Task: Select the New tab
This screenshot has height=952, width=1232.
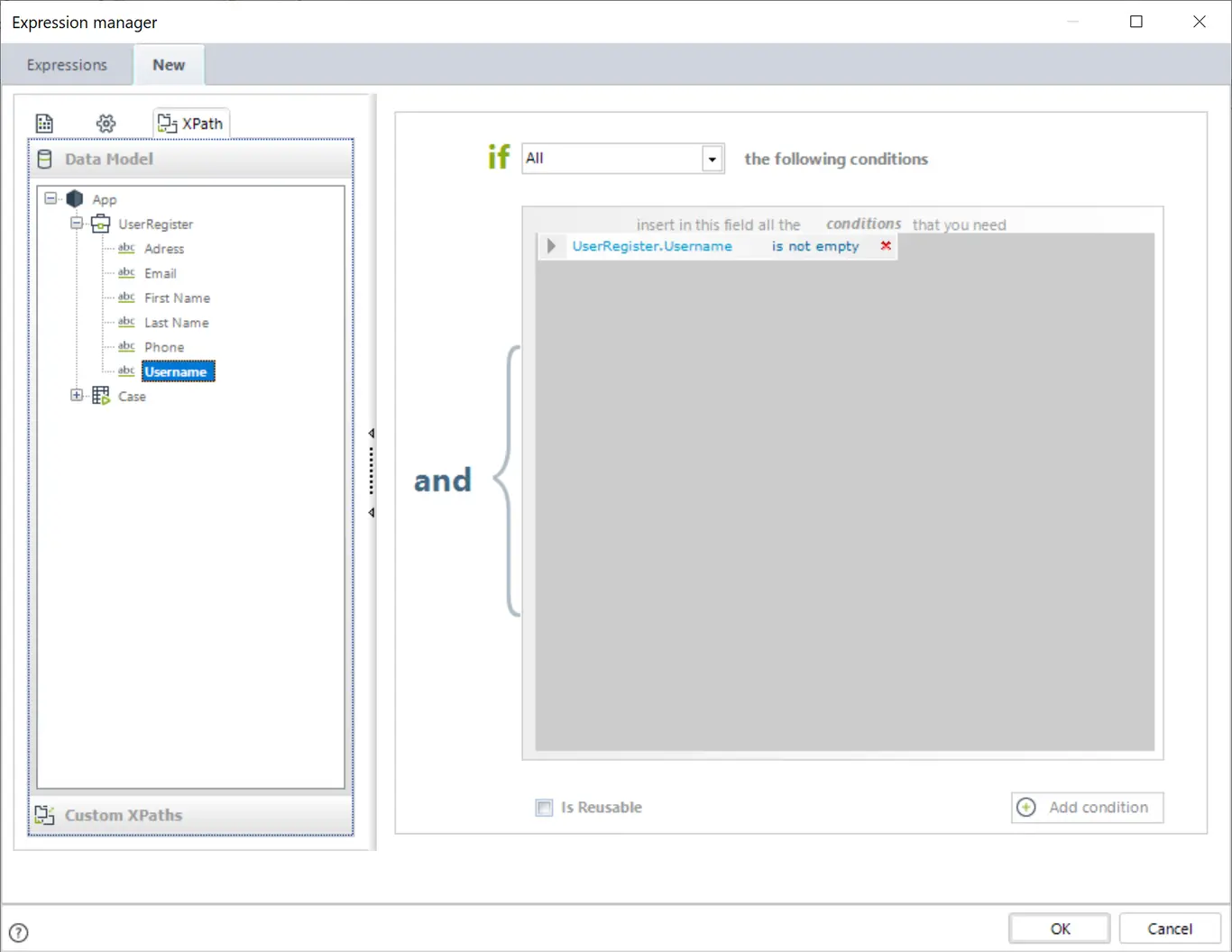Action: coord(169,65)
